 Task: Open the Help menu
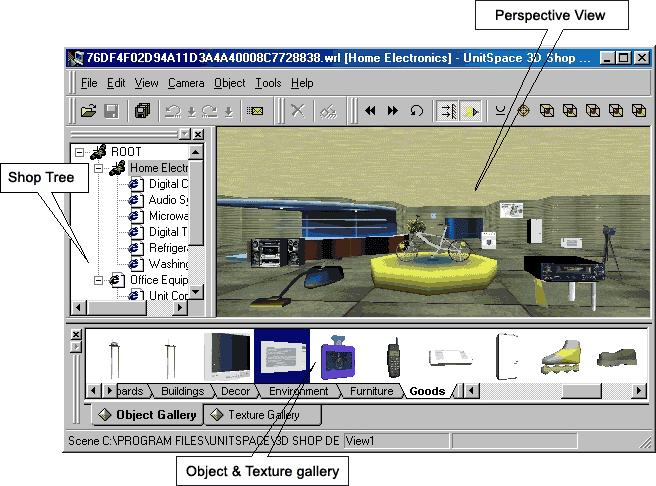point(302,83)
